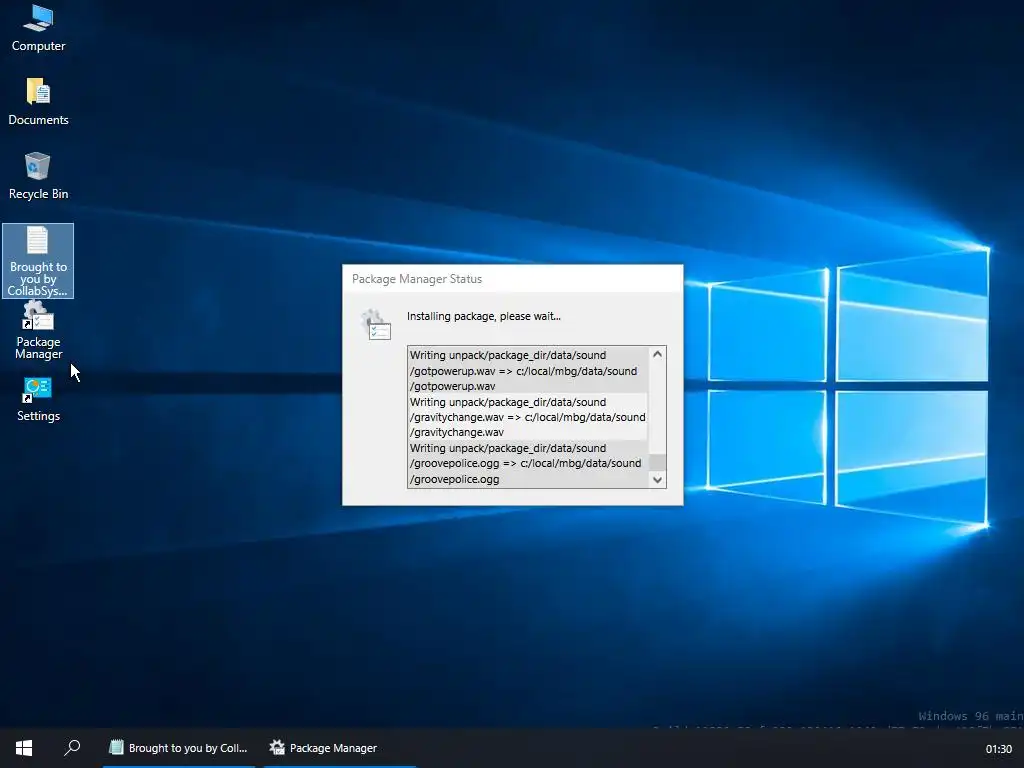1024x768 pixels.
Task: Switch to Package Manager taskbar window
Action: (x=340, y=748)
